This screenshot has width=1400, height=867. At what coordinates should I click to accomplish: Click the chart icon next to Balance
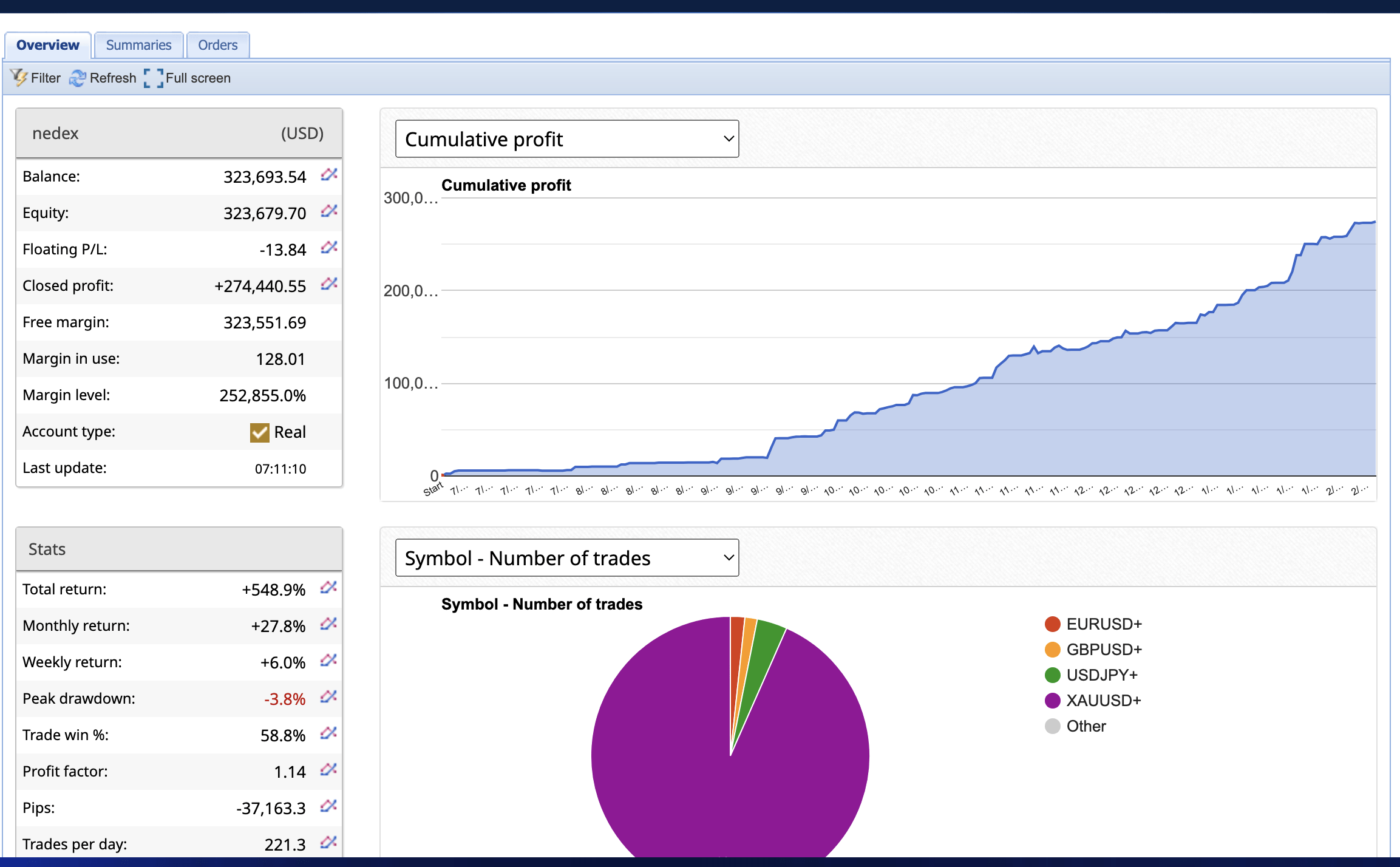click(x=329, y=175)
